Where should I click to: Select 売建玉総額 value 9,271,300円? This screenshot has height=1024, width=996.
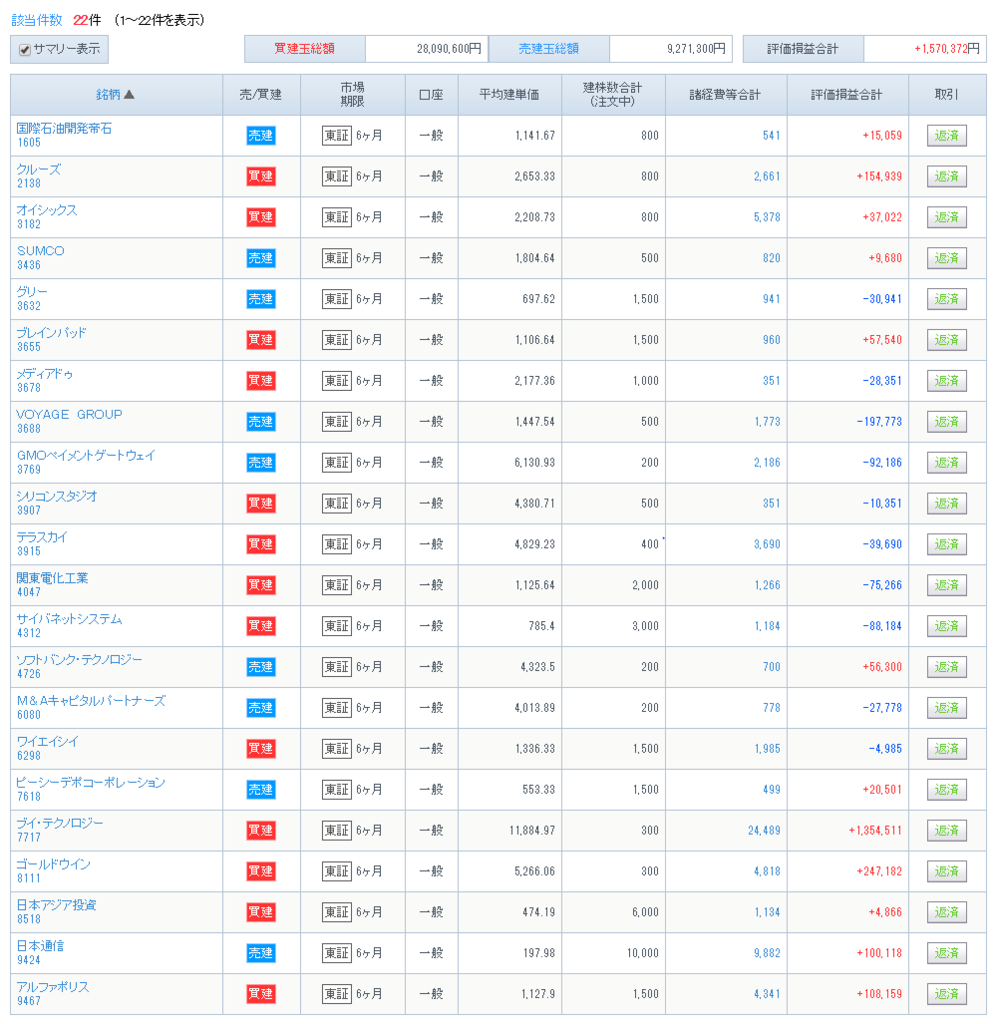696,49
